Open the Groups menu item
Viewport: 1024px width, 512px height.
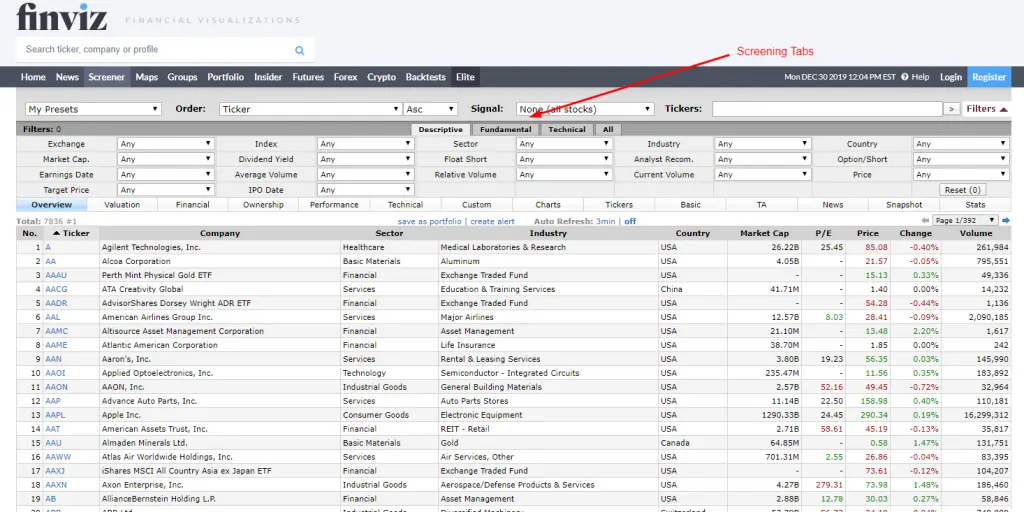182,77
